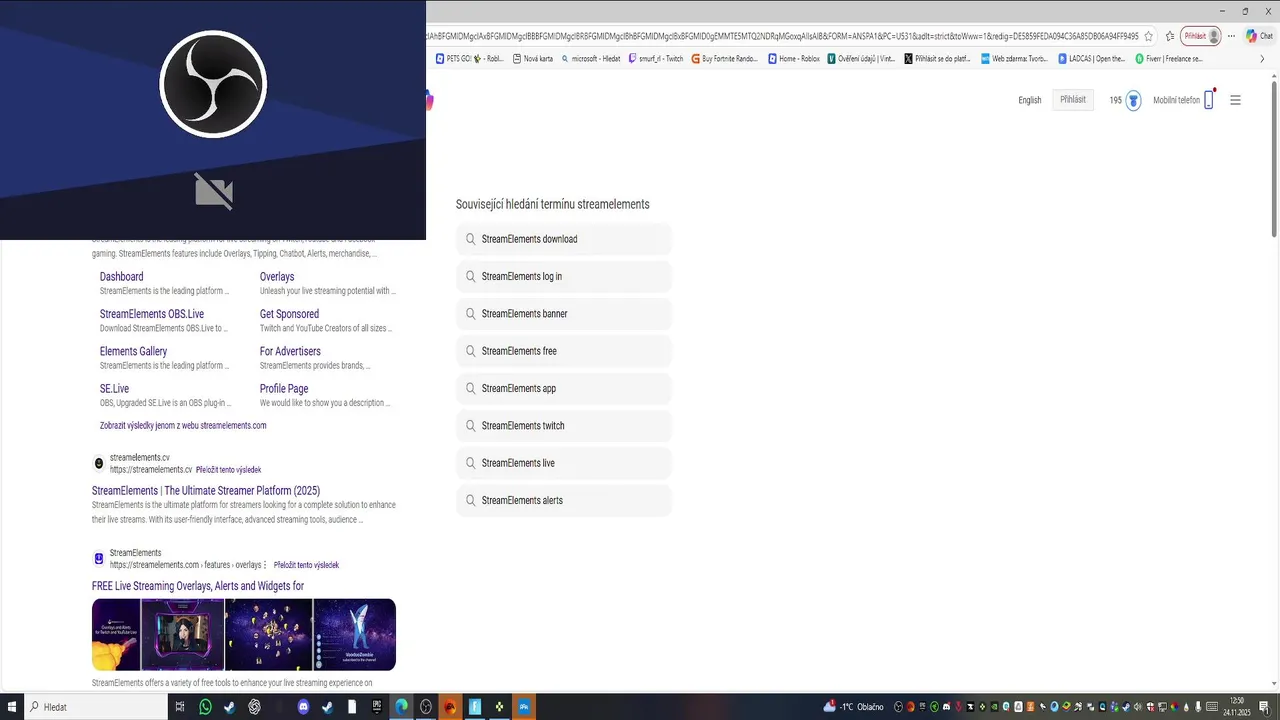The image size is (1280, 720).
Task: Open the Elements Gallery sitelink
Action: [x=133, y=351]
